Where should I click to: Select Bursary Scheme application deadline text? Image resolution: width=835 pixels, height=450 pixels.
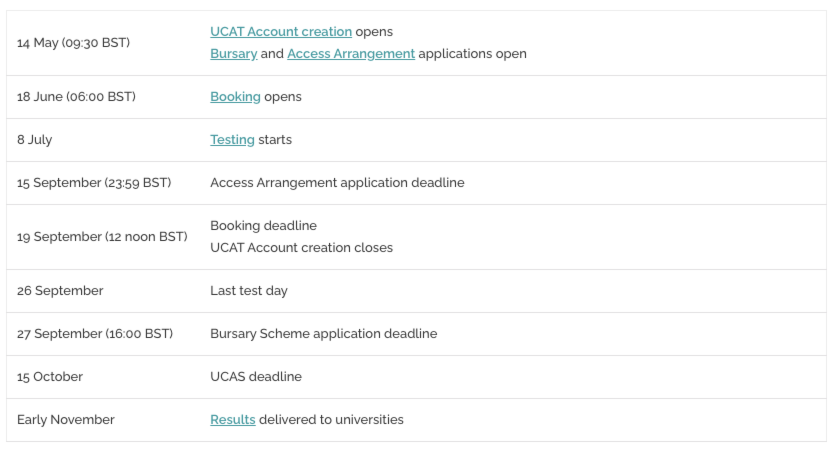(324, 334)
